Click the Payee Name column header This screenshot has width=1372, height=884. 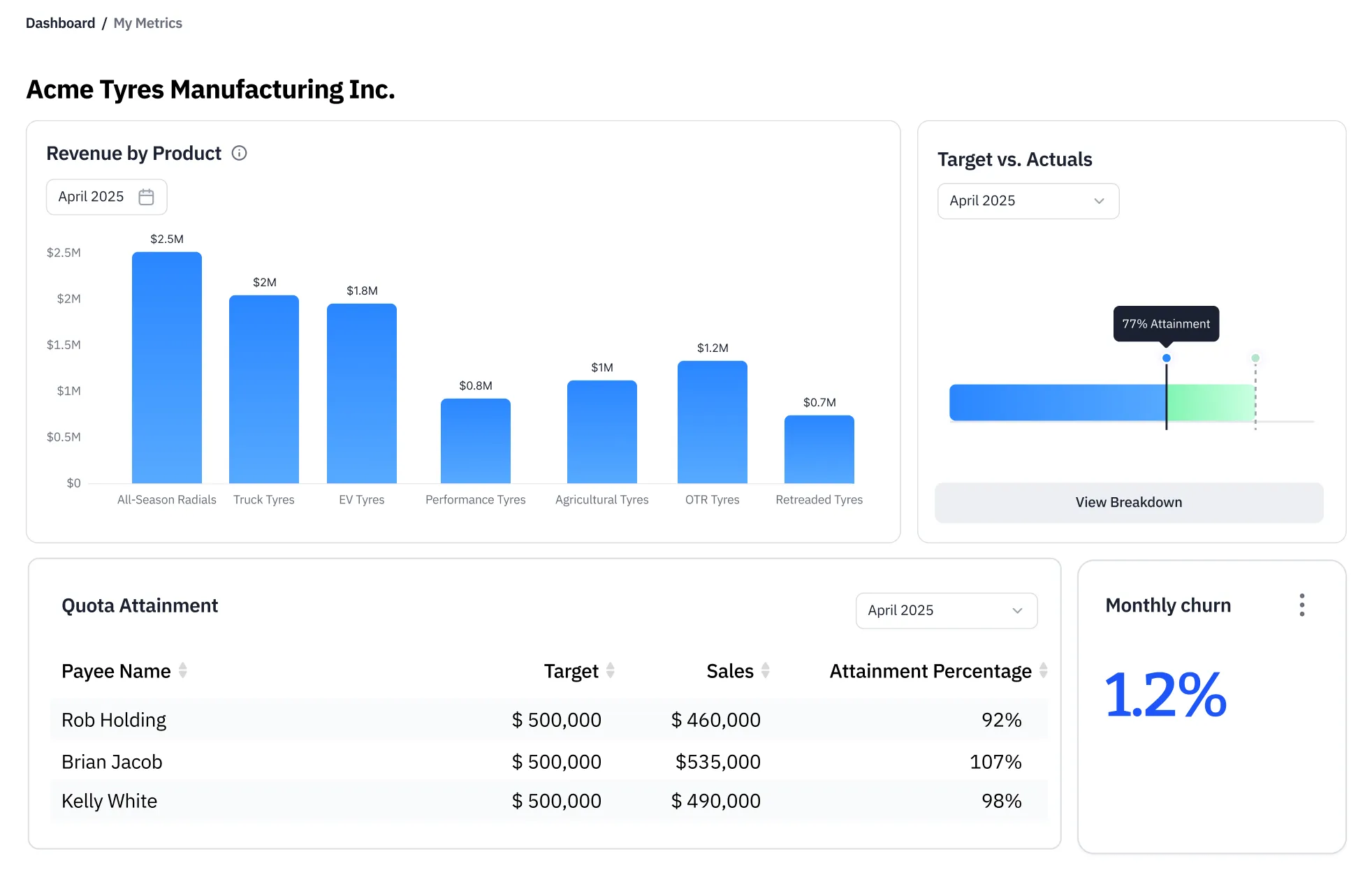[x=116, y=671]
